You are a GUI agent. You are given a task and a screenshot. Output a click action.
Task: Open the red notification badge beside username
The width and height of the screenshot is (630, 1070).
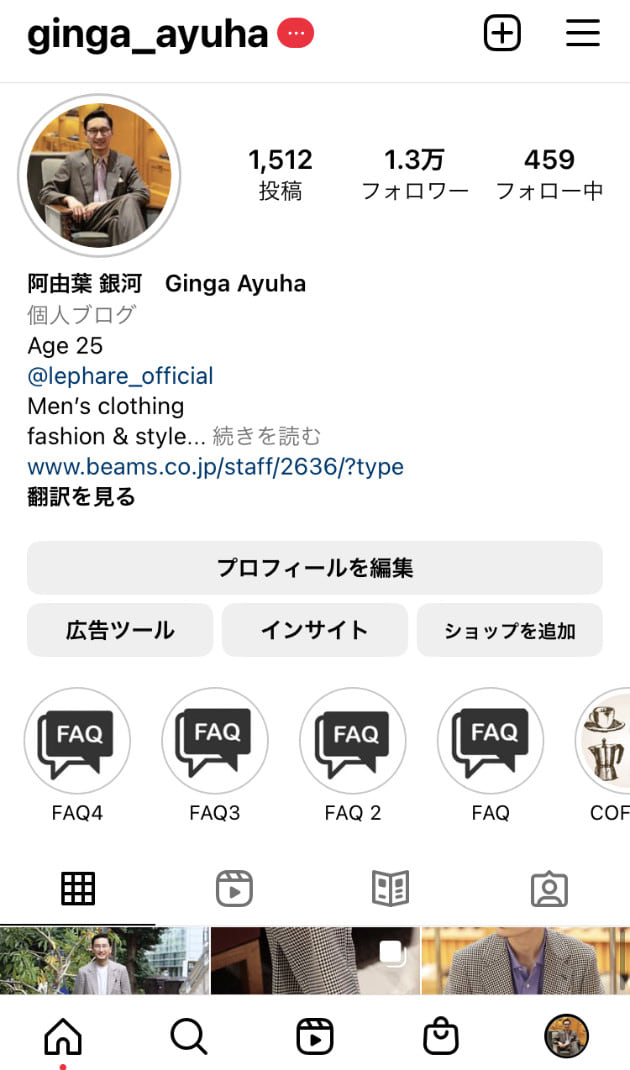coord(295,34)
